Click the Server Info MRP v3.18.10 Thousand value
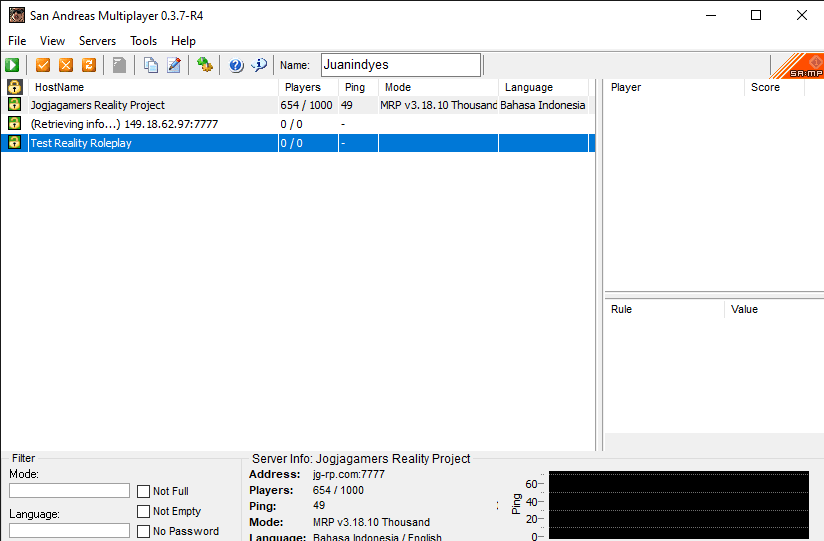 [x=372, y=522]
